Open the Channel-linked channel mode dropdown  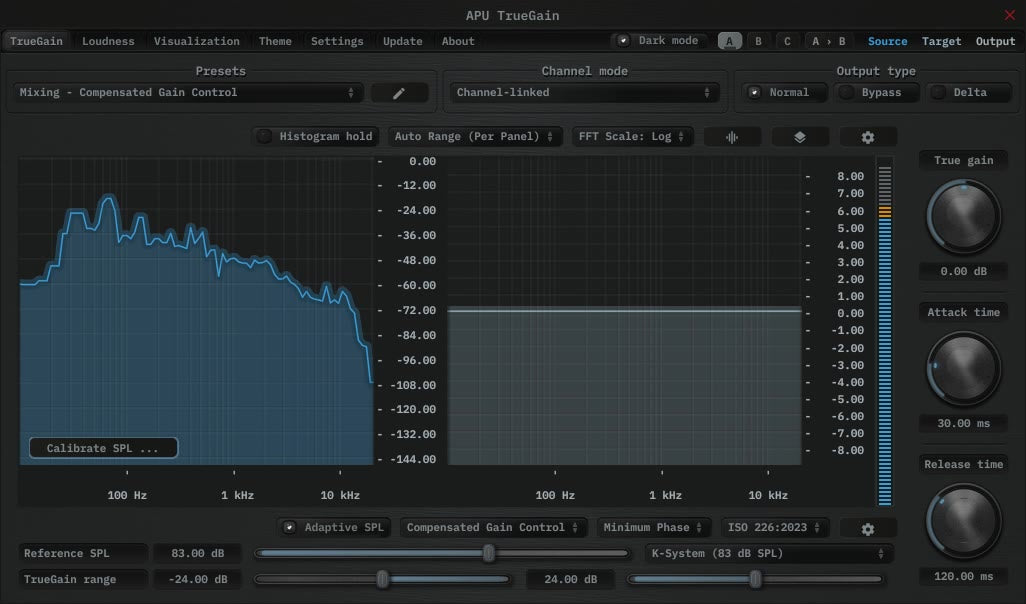(x=584, y=92)
